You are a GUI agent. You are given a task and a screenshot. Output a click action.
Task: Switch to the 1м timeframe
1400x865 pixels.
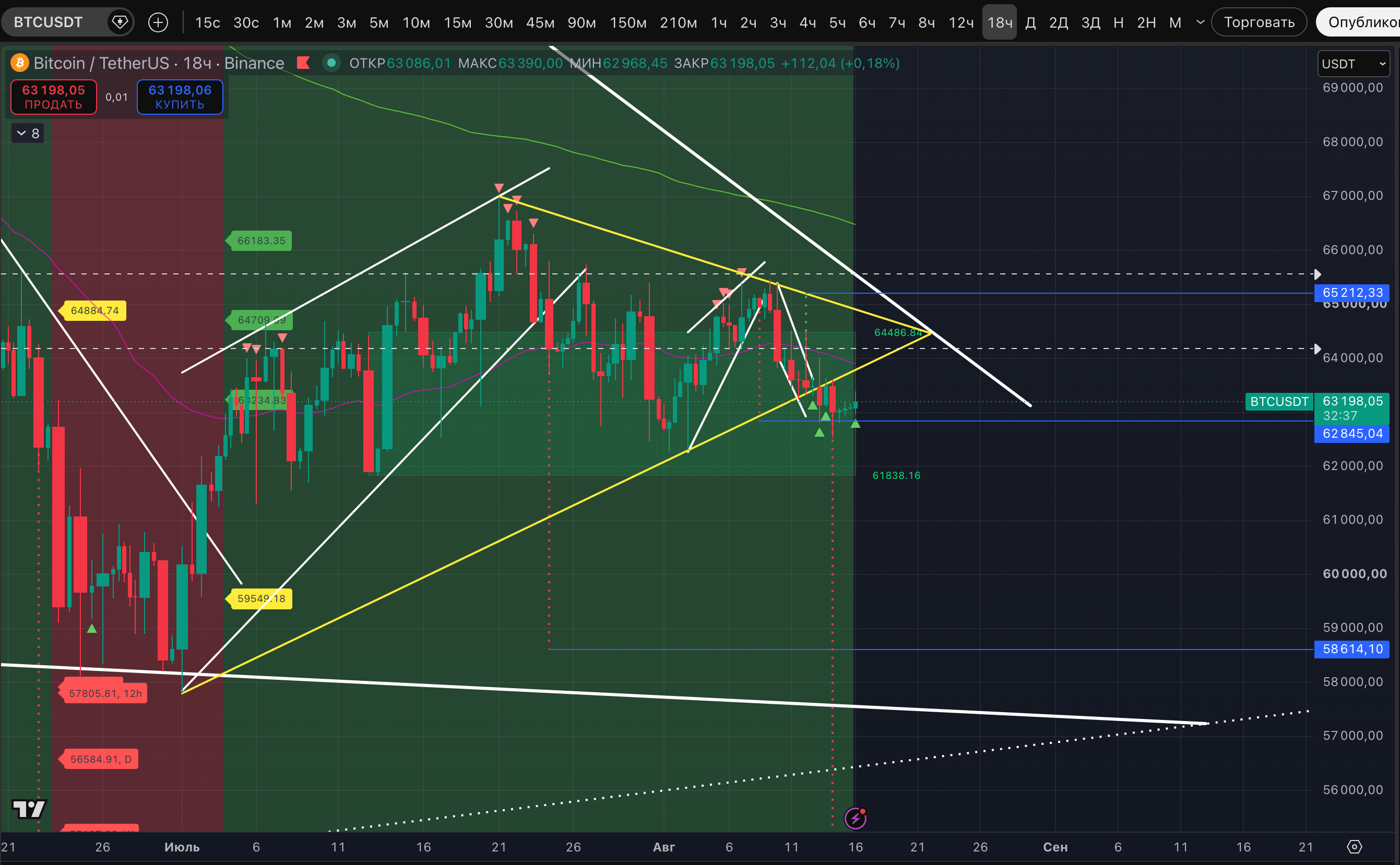tap(281, 23)
